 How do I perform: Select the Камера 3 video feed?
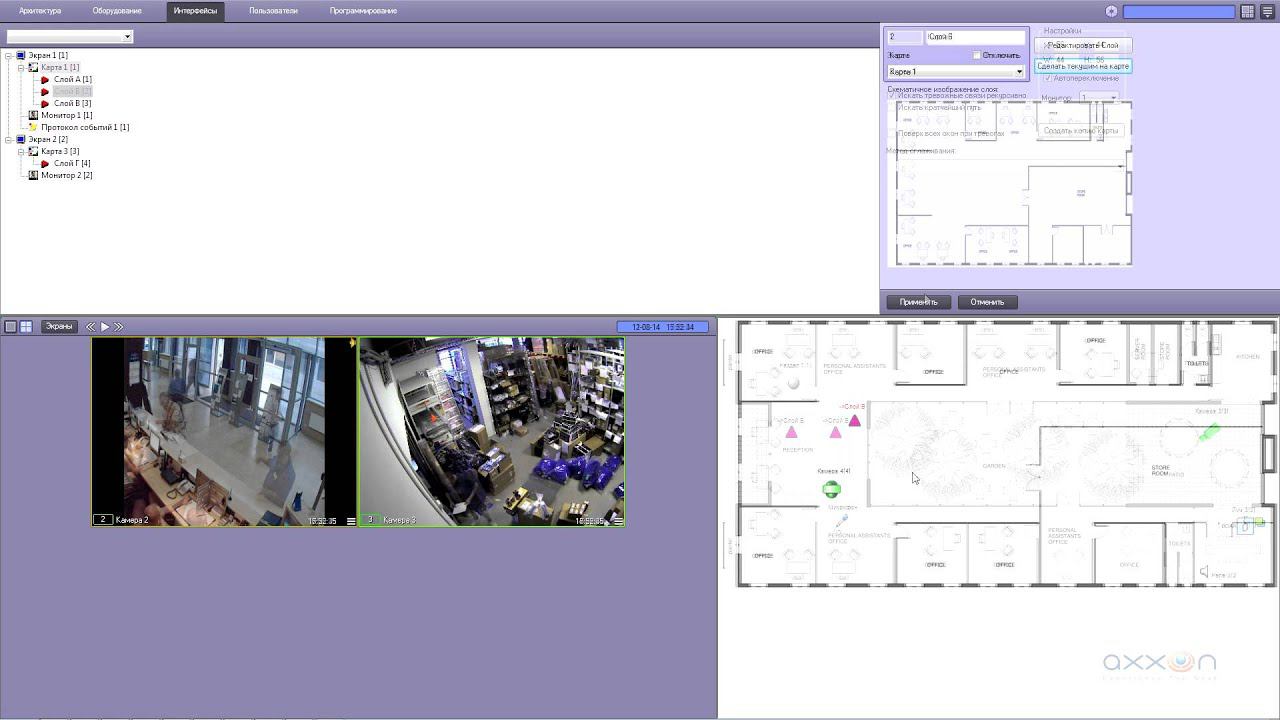tap(492, 432)
